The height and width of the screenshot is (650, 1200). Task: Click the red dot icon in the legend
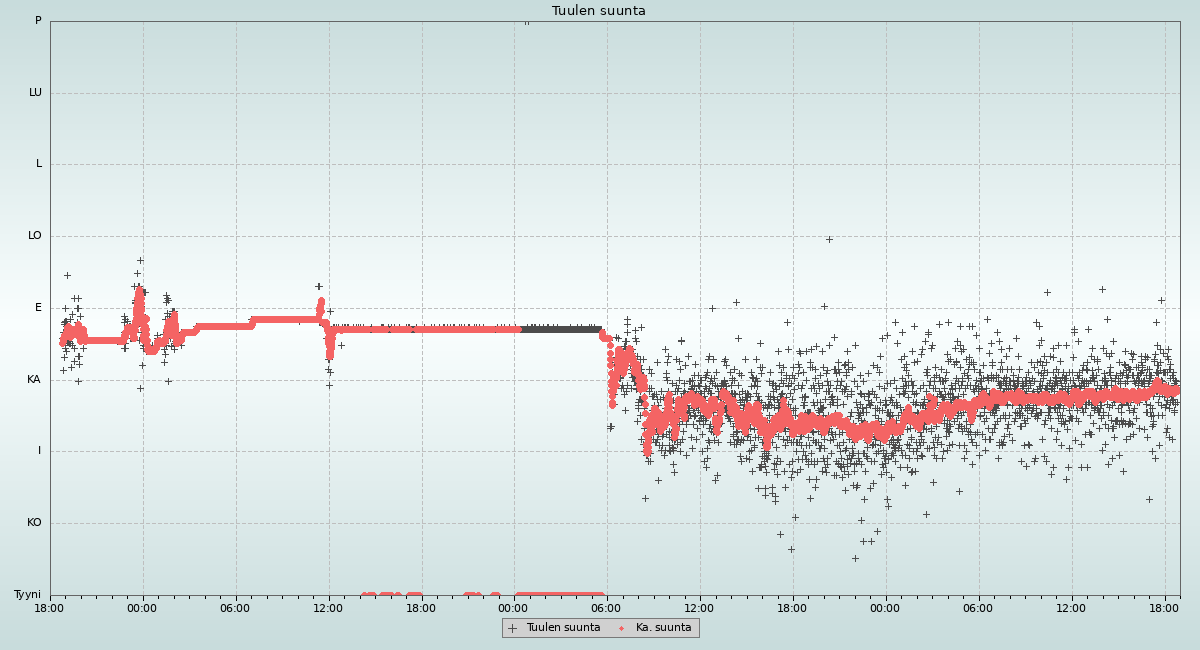(x=622, y=628)
